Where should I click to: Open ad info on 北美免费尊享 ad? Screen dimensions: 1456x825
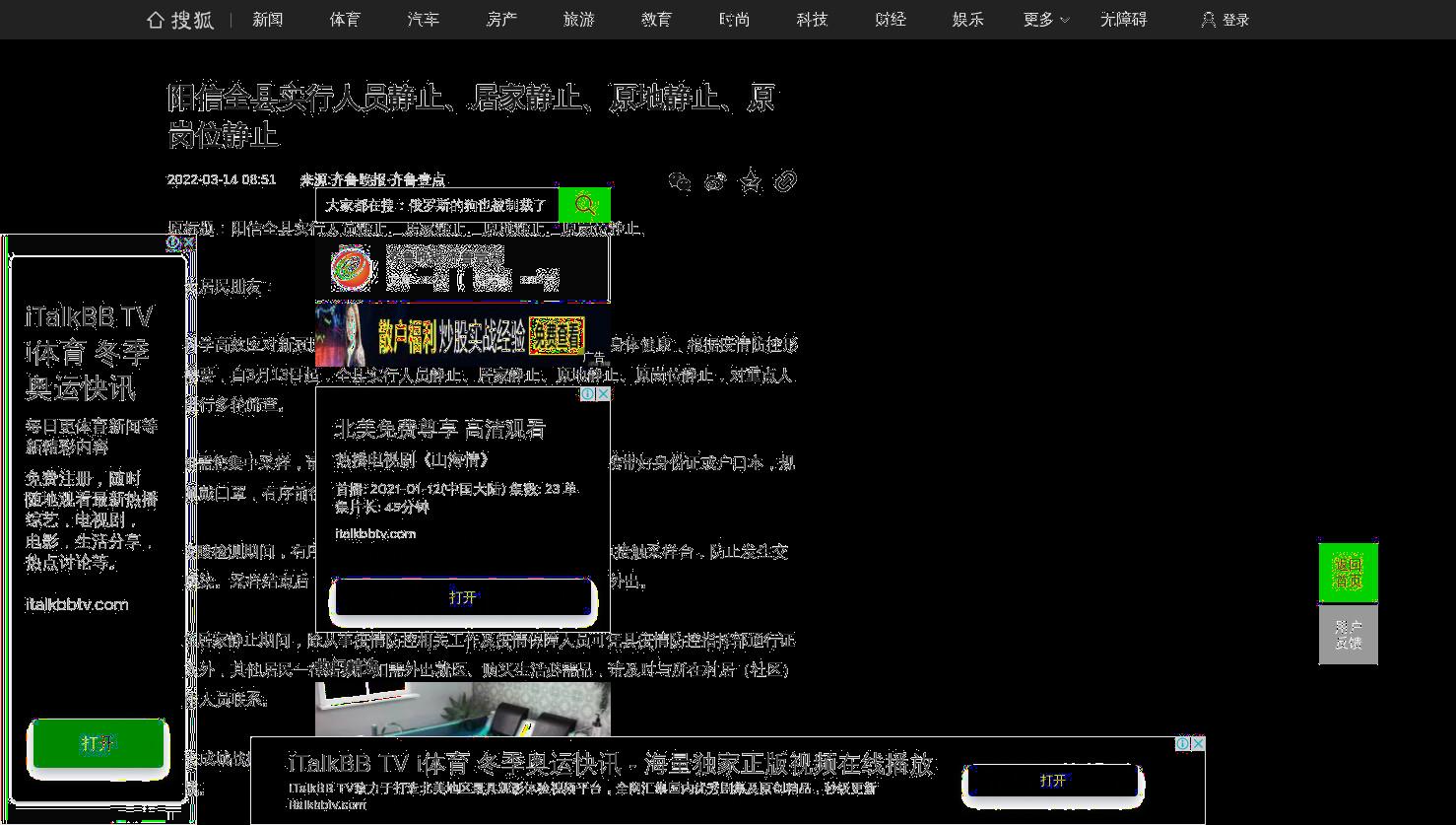tap(588, 394)
